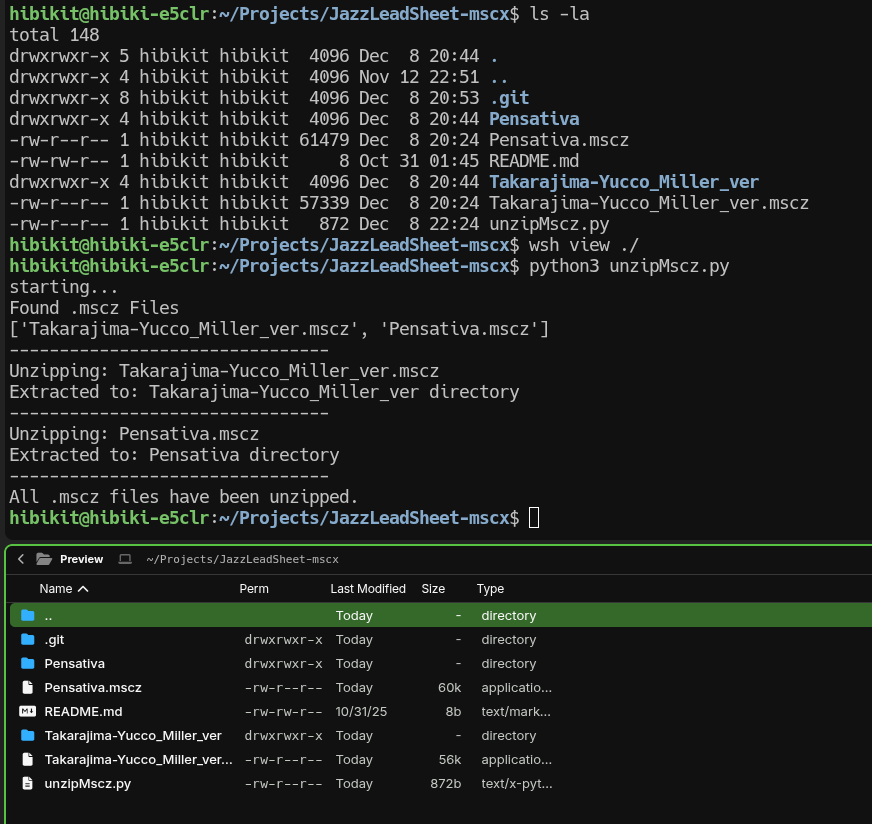Click 'Extracted to: Pensativa directory' line
This screenshot has height=824, width=872.
point(174,455)
